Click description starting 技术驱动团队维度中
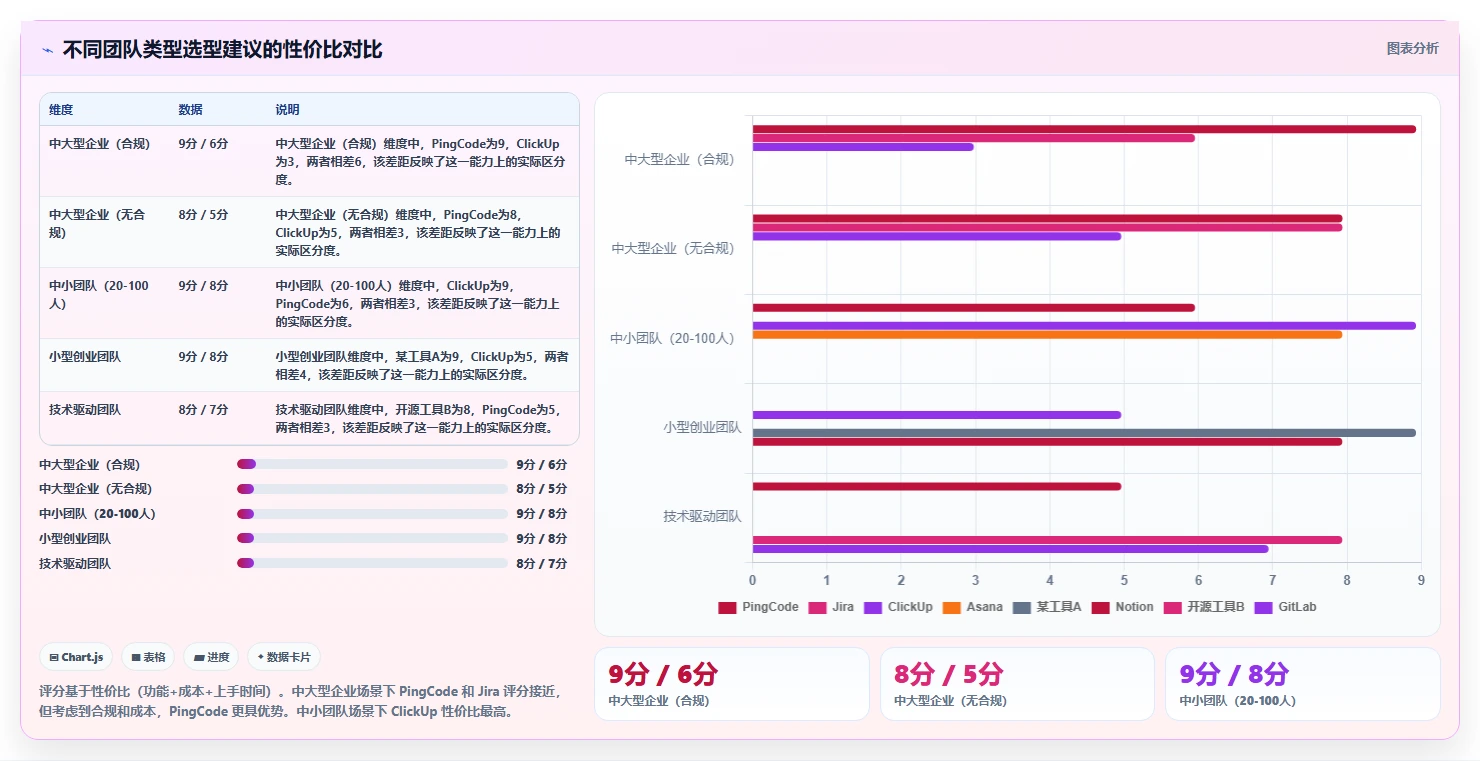 [x=422, y=419]
